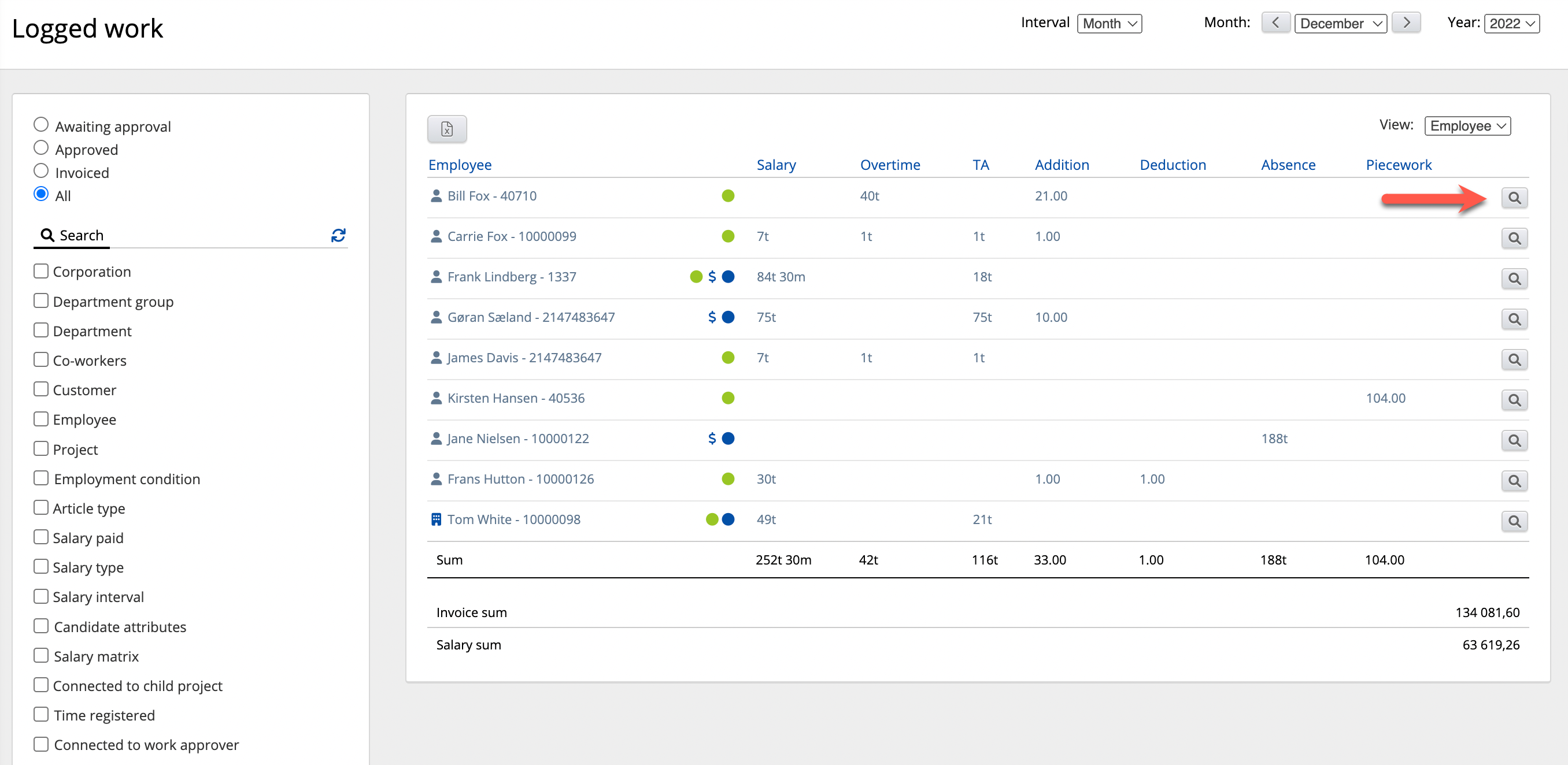Open details magnifier for Kirsten Hansen row
The image size is (1568, 765).
pos(1514,400)
